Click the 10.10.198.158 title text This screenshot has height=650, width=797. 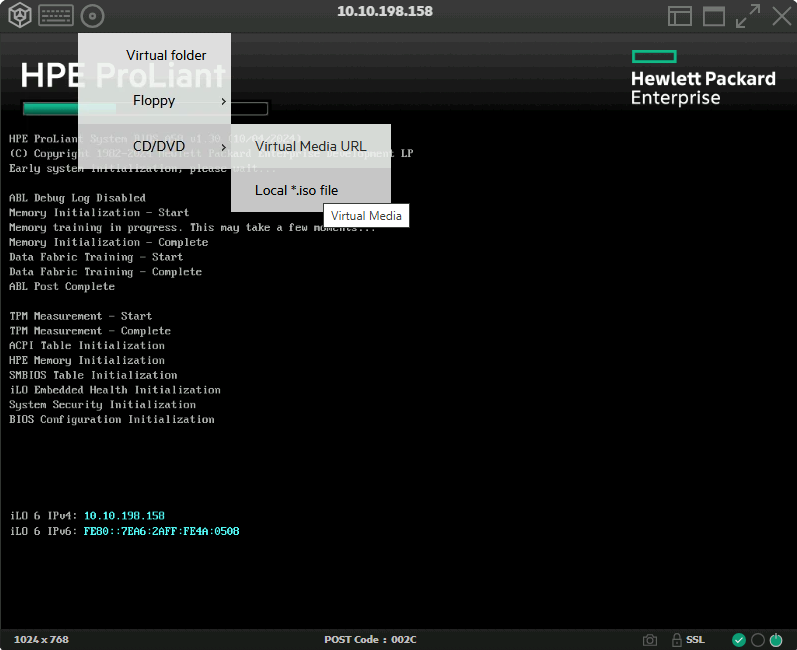click(x=385, y=11)
